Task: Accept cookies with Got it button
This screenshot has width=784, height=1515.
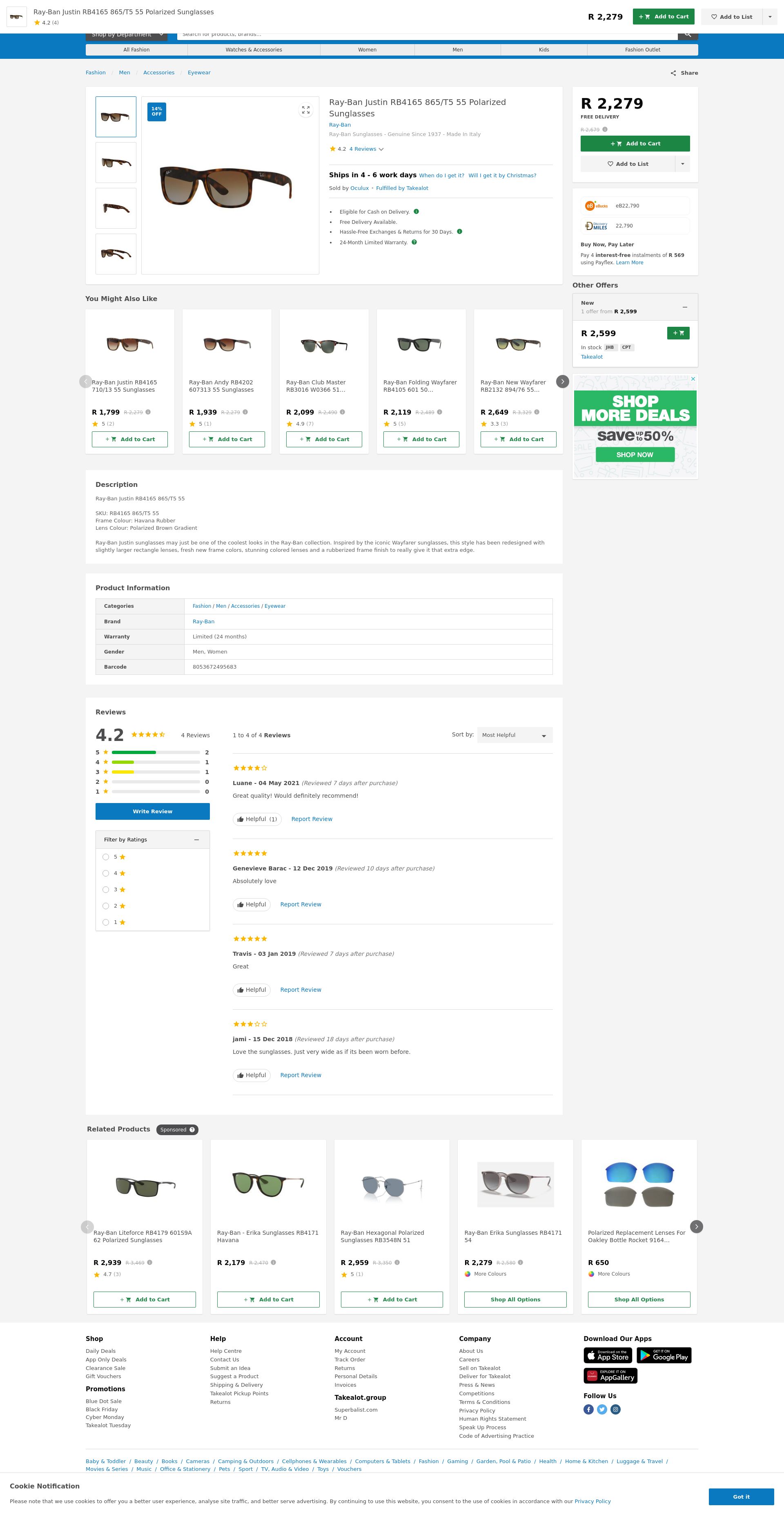Action: click(741, 1497)
